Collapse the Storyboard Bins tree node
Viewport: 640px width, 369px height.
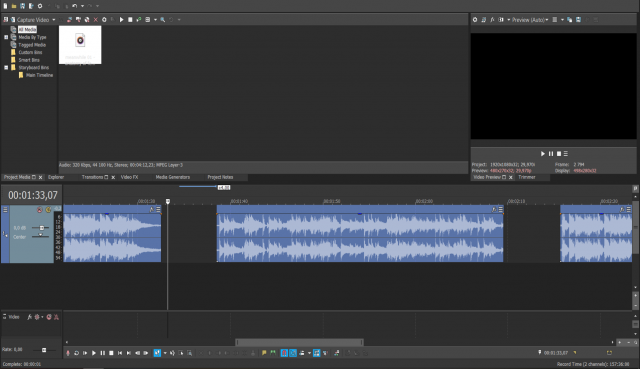coord(6,67)
